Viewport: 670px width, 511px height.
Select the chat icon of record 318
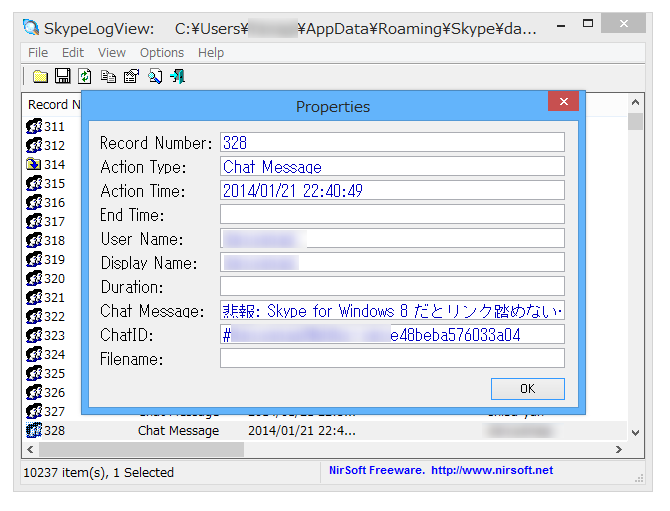(x=34, y=240)
